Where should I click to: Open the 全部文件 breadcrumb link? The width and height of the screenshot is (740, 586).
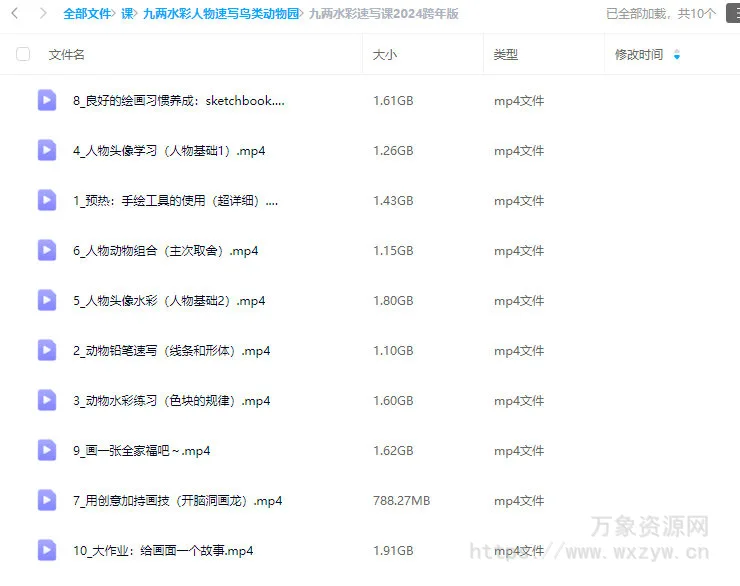[x=87, y=14]
